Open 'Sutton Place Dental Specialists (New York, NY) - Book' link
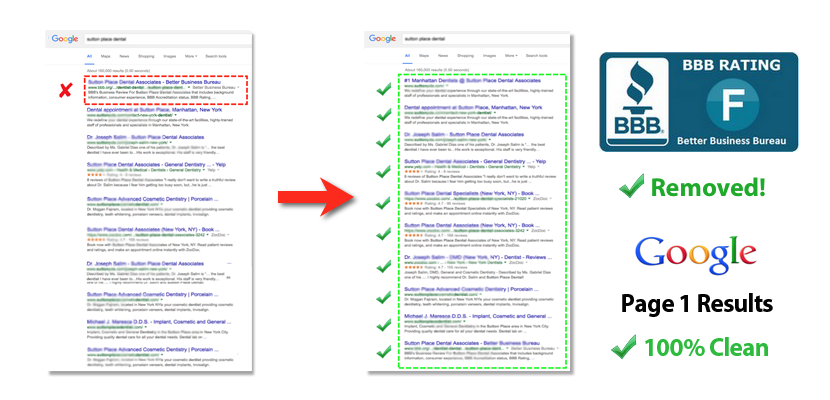830x400 pixels. (x=472, y=194)
